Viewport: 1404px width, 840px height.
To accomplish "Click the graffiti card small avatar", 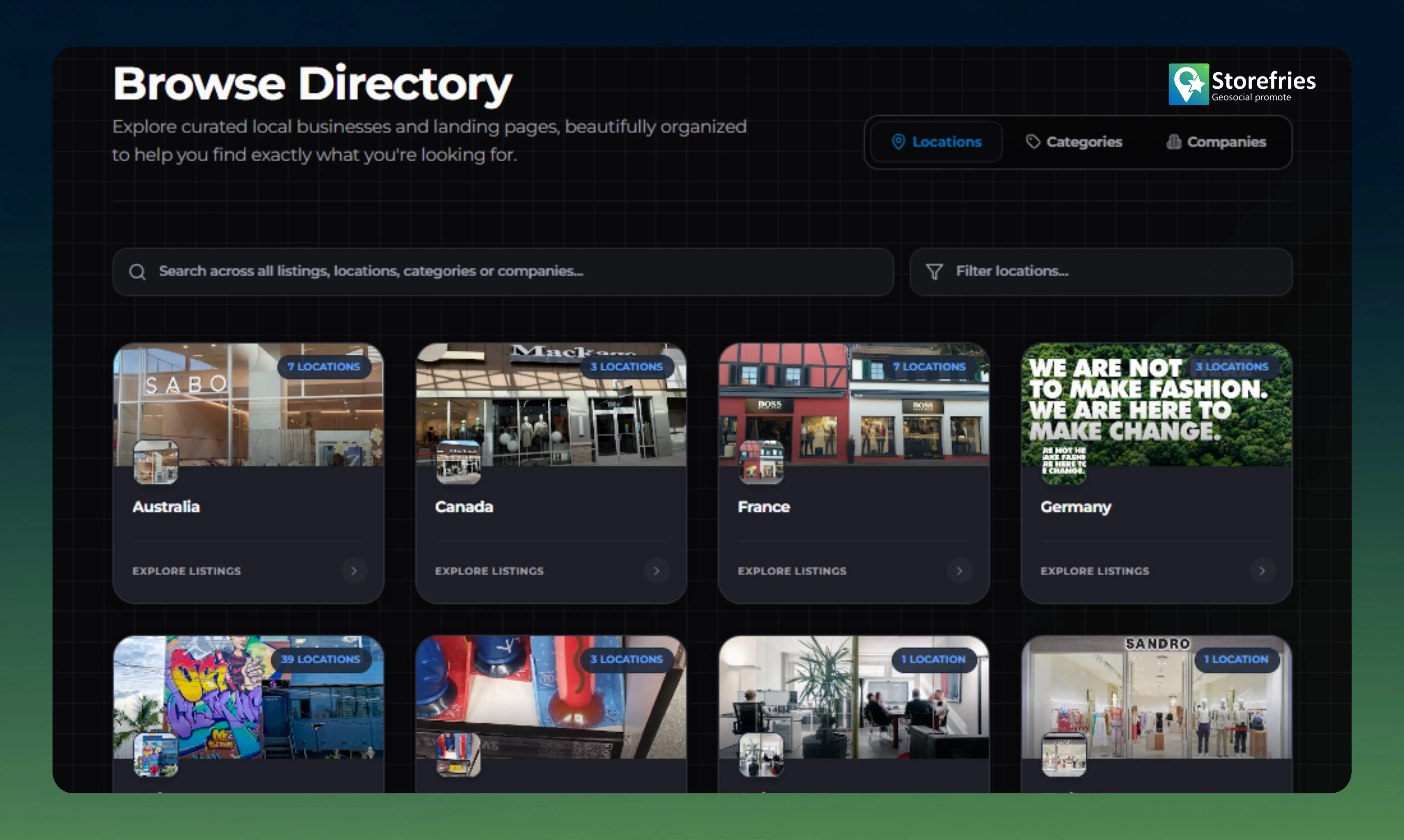I will click(x=156, y=755).
